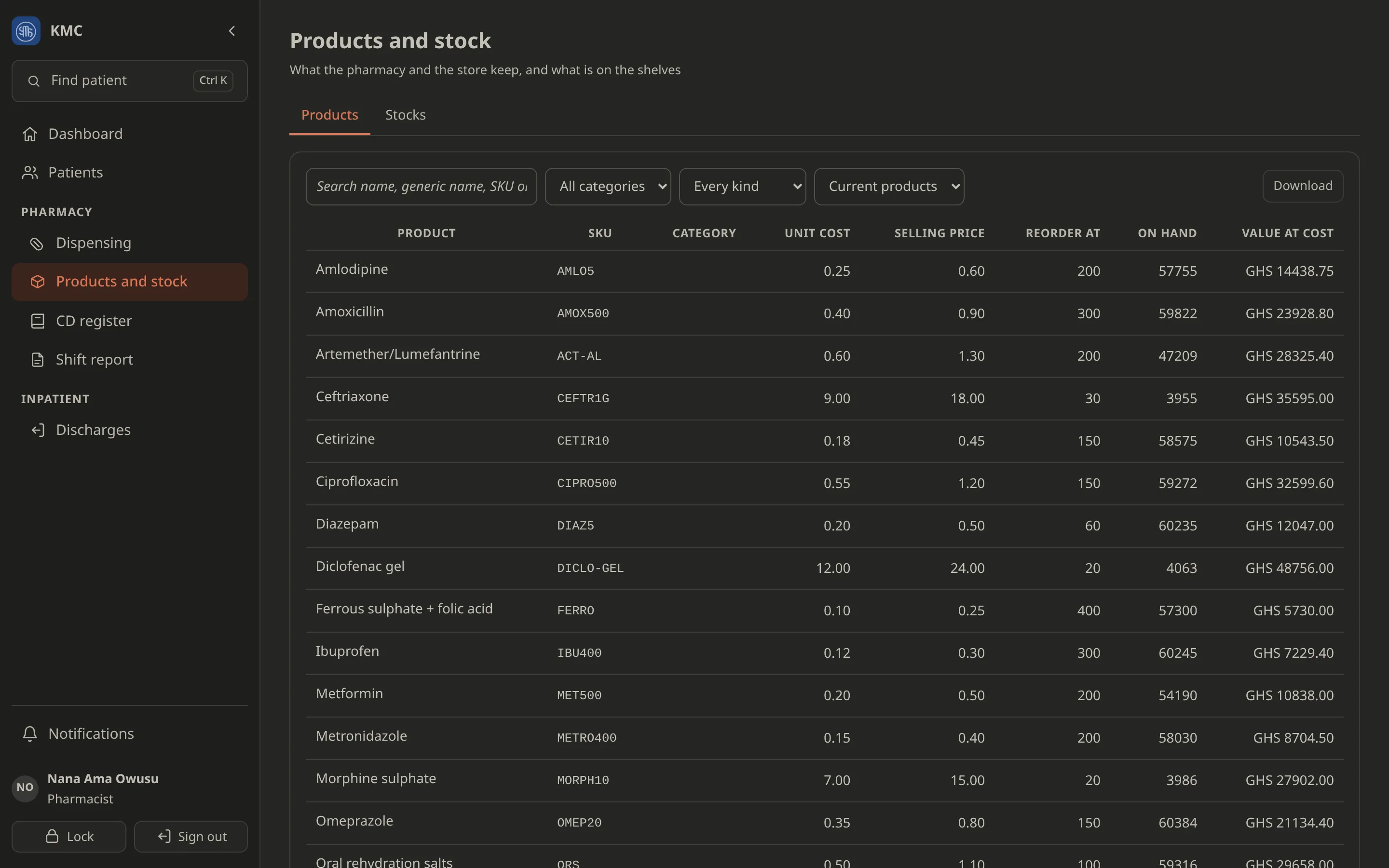Click the Diclofenac gel product name
This screenshot has width=1389, height=868.
coord(360,567)
